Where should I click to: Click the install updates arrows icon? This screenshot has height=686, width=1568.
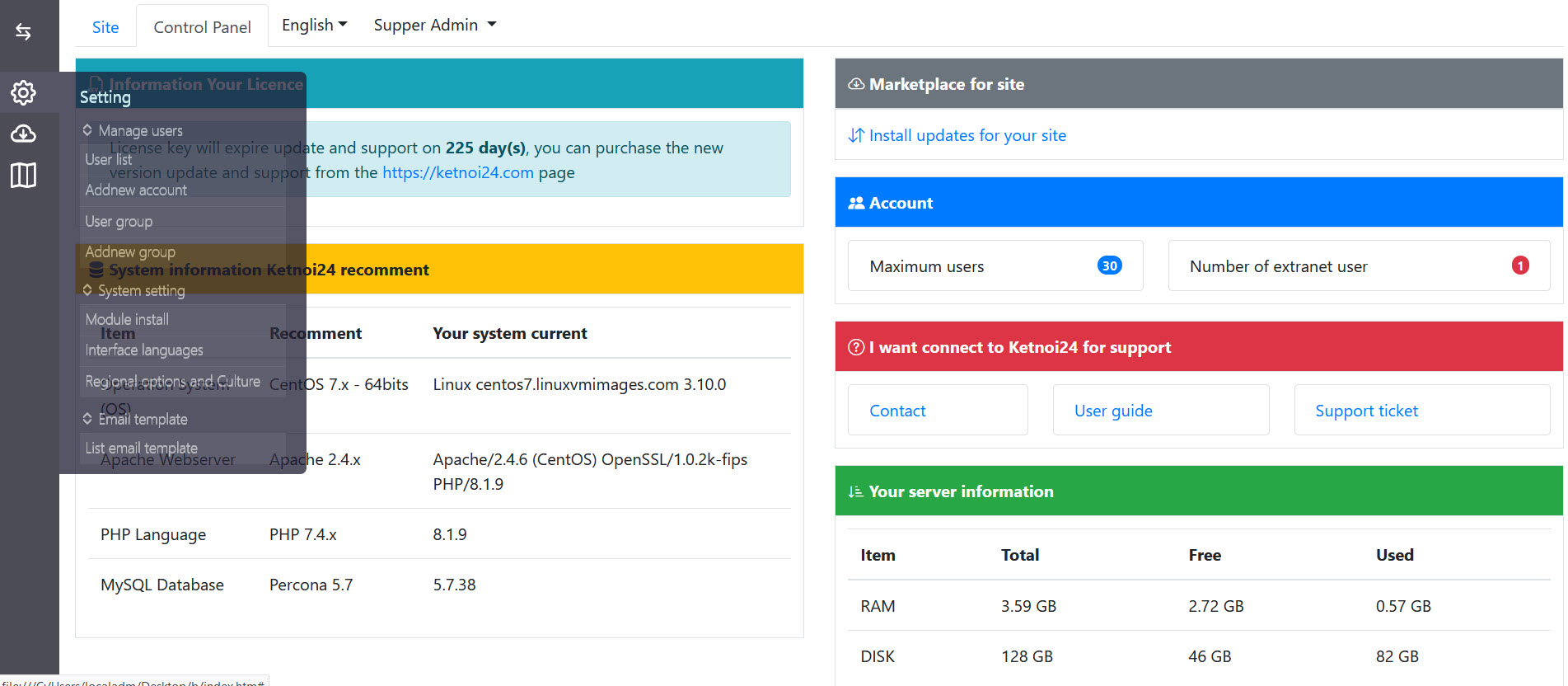[x=856, y=135]
